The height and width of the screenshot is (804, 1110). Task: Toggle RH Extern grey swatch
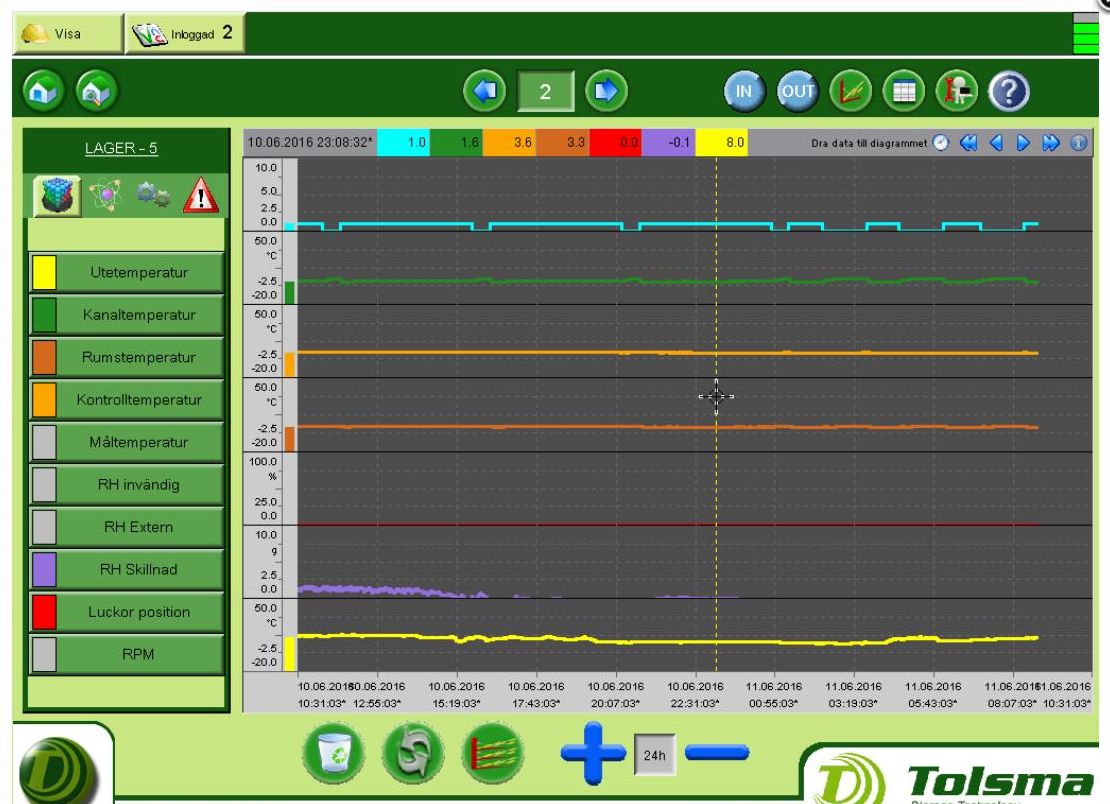(44, 527)
